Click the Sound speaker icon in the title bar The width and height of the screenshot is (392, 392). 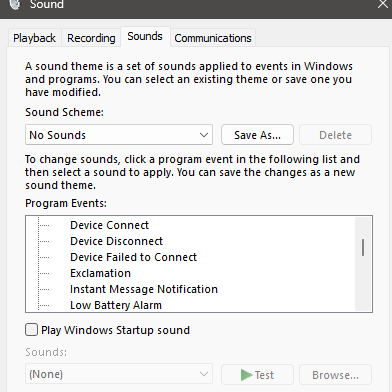15,4
